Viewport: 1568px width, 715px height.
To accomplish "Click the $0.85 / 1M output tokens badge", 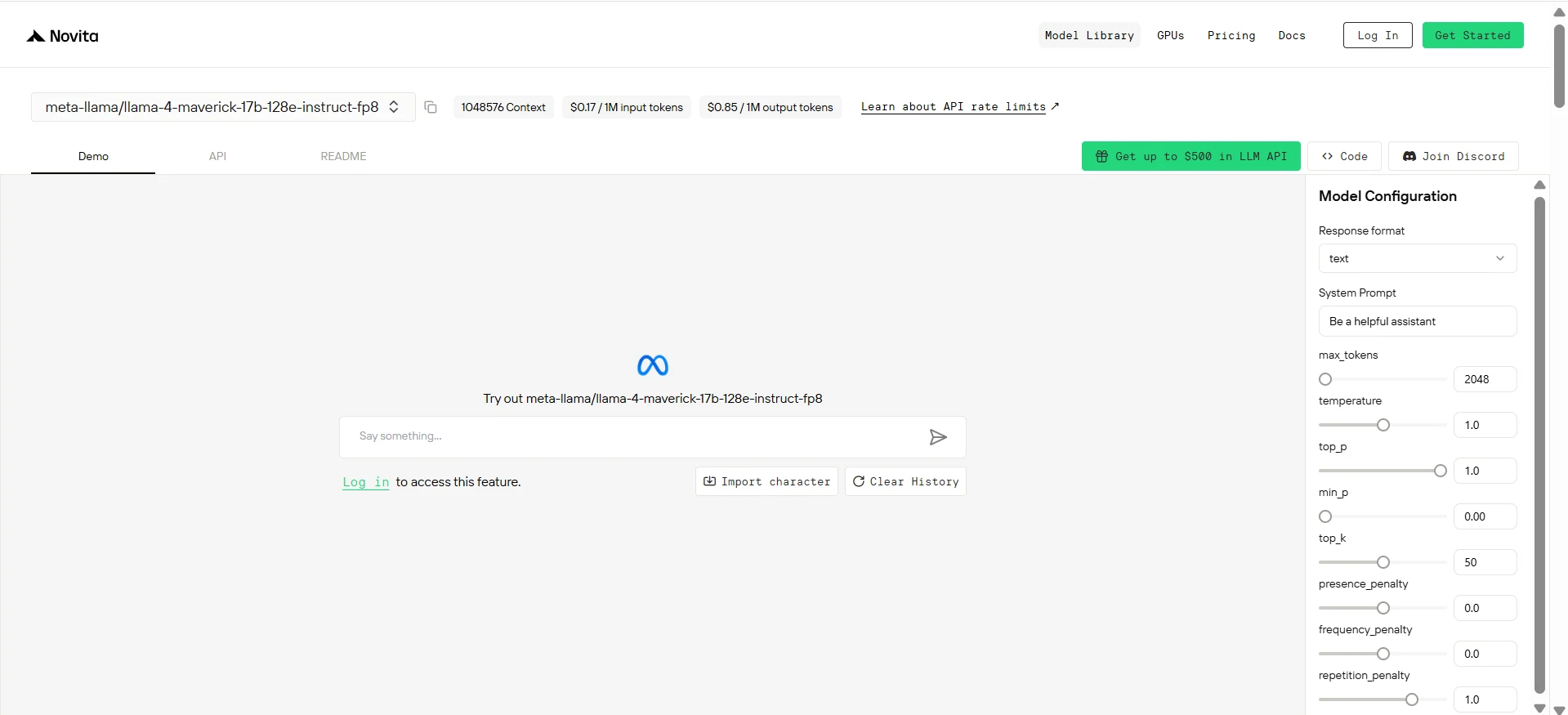I will (771, 107).
